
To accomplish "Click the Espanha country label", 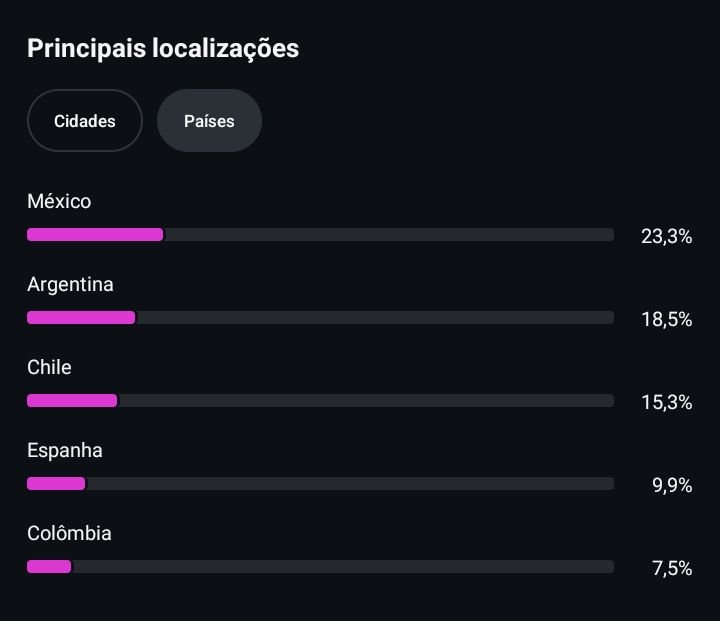I will (65, 450).
